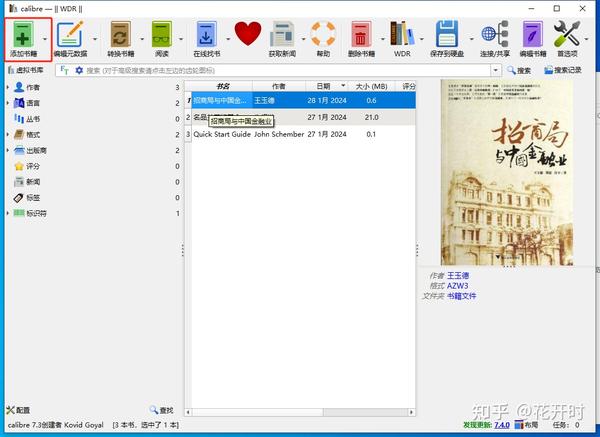Open dropdown arrow next to Fetch news
600x437 pixels.
tap(303, 39)
